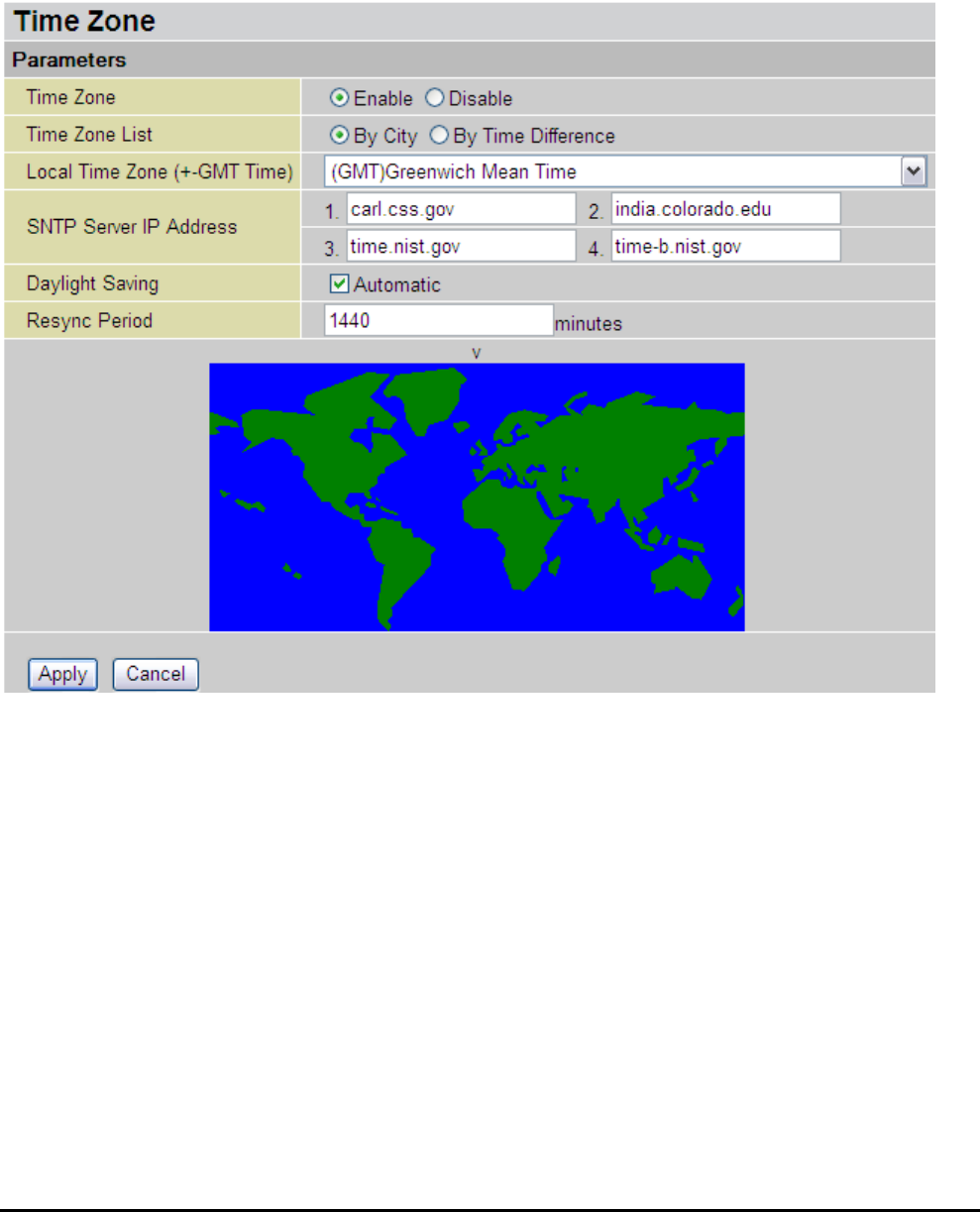
Task: Open the Local Time Zone dropdown
Action: click(625, 171)
